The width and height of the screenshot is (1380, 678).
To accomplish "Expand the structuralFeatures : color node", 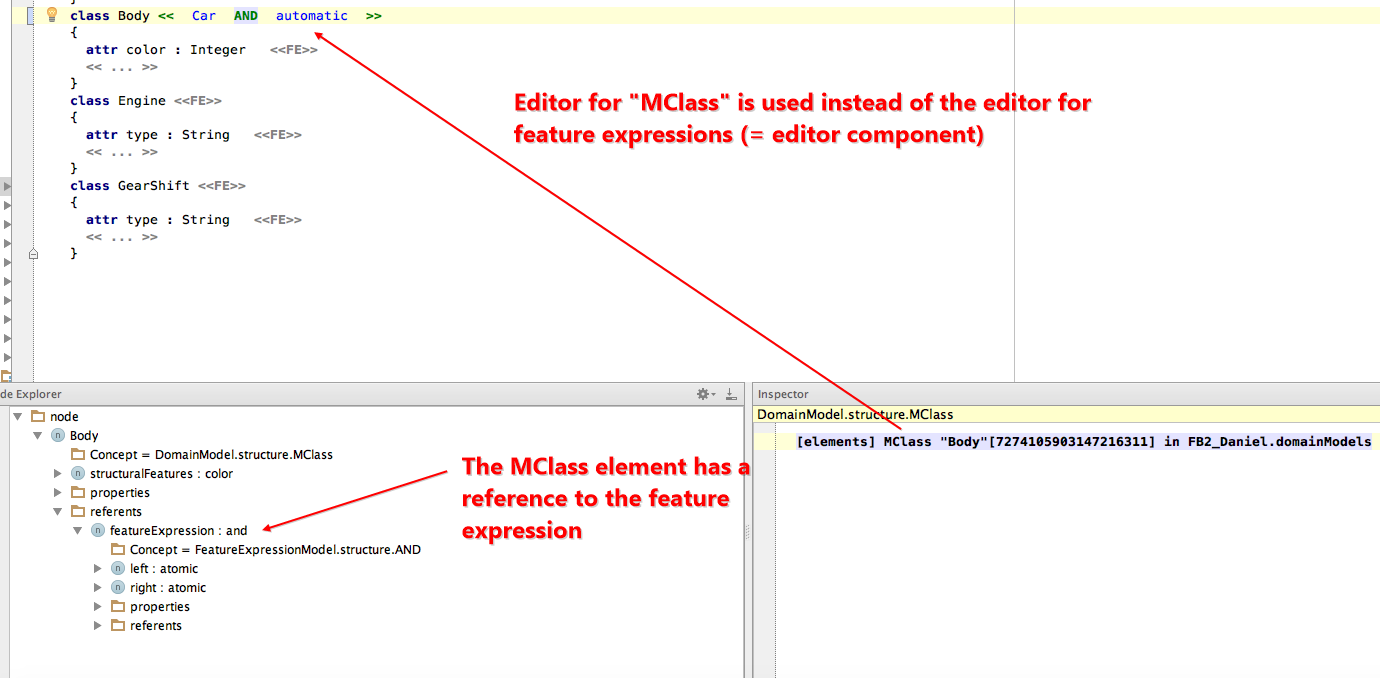I will point(58,474).
